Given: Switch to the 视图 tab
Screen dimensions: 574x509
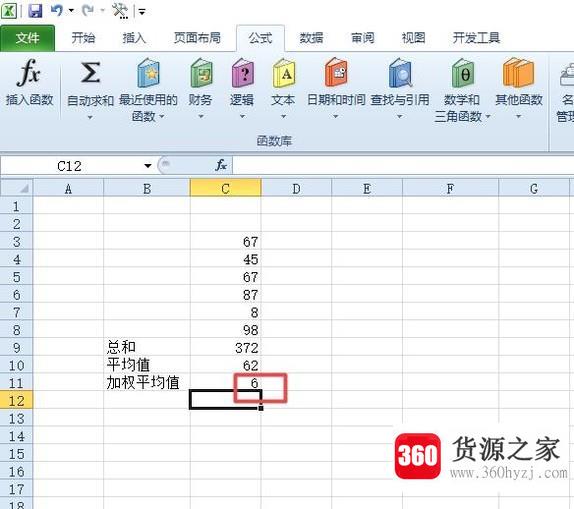Looking at the screenshot, I should [x=413, y=38].
